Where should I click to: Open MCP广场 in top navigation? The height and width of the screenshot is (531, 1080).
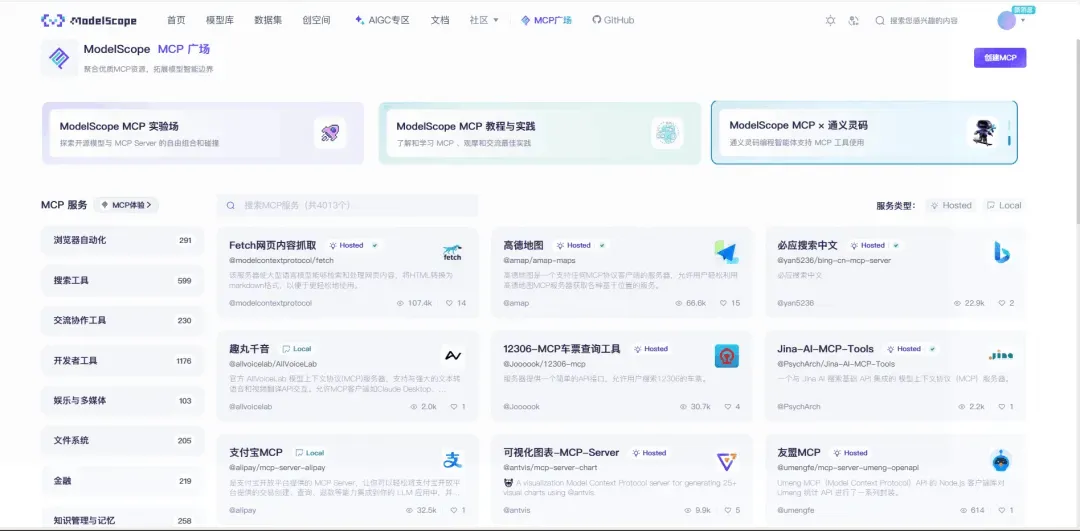pos(547,21)
